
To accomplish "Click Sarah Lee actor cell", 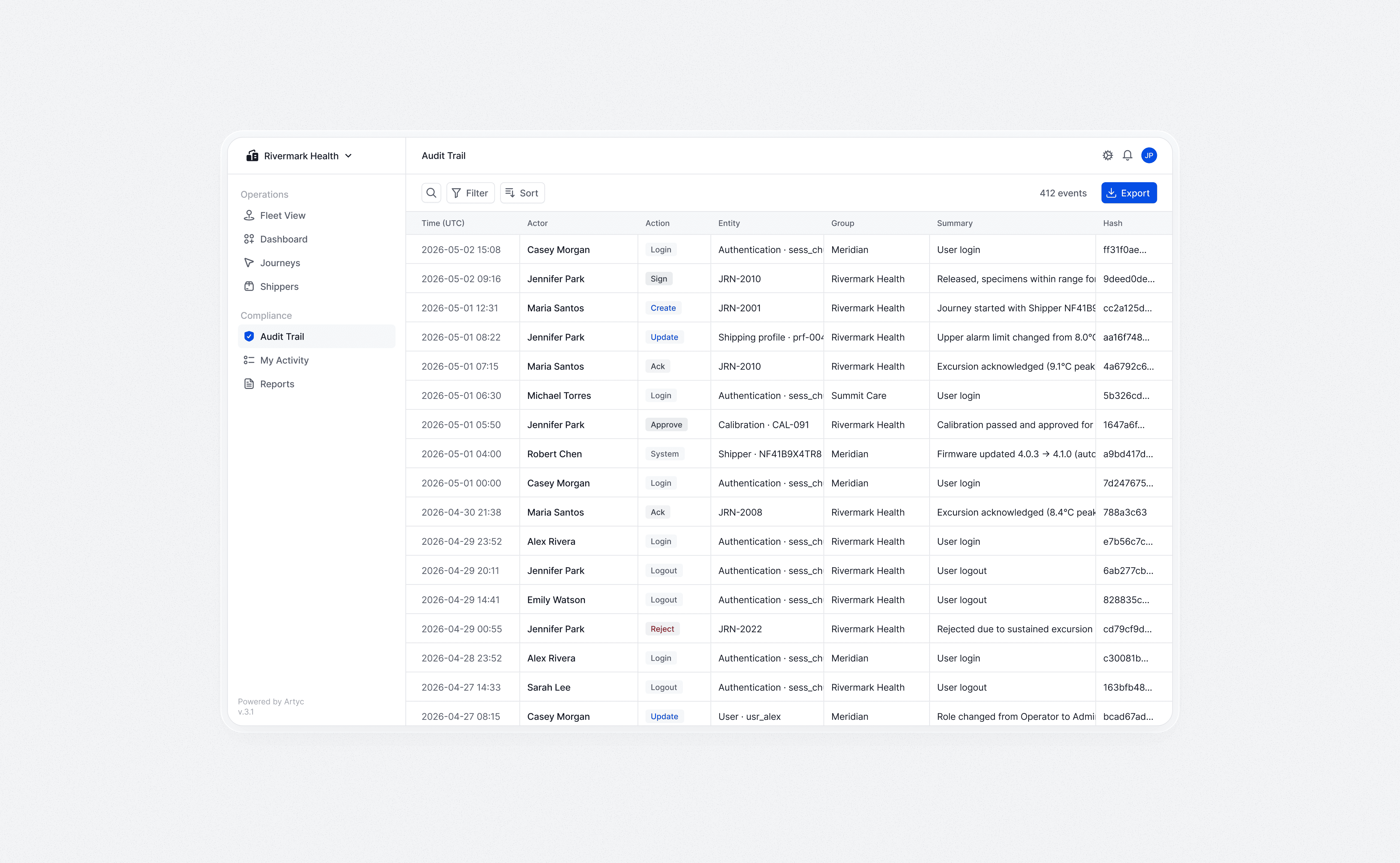I will click(548, 687).
